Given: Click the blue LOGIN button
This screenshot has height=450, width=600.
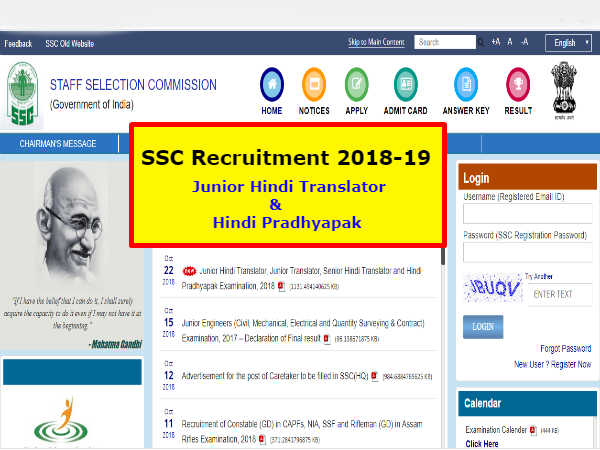Looking at the screenshot, I should click(483, 327).
